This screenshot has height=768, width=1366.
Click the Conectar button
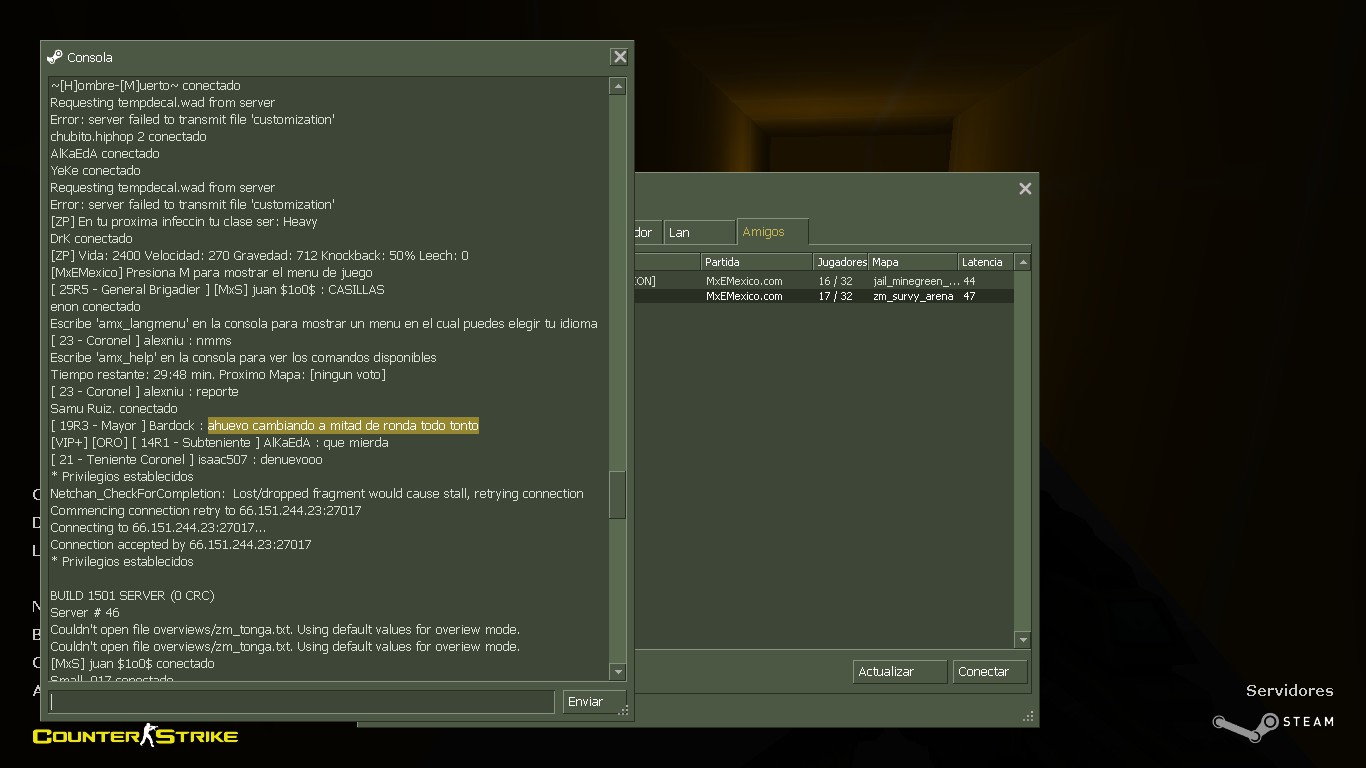click(x=990, y=672)
